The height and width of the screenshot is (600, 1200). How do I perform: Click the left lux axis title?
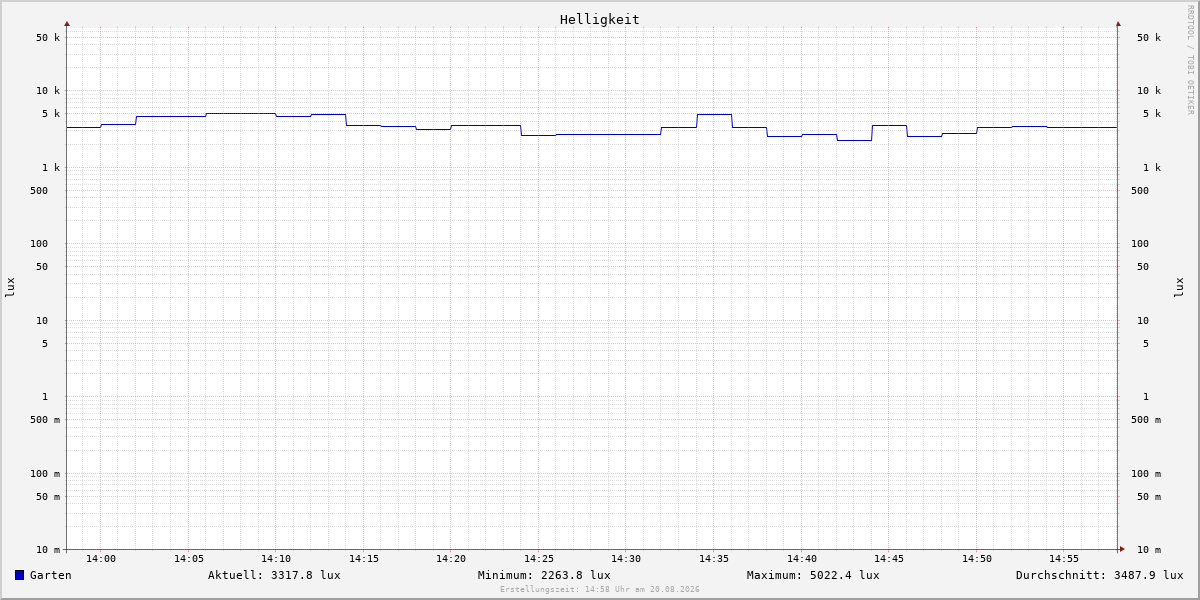10,288
